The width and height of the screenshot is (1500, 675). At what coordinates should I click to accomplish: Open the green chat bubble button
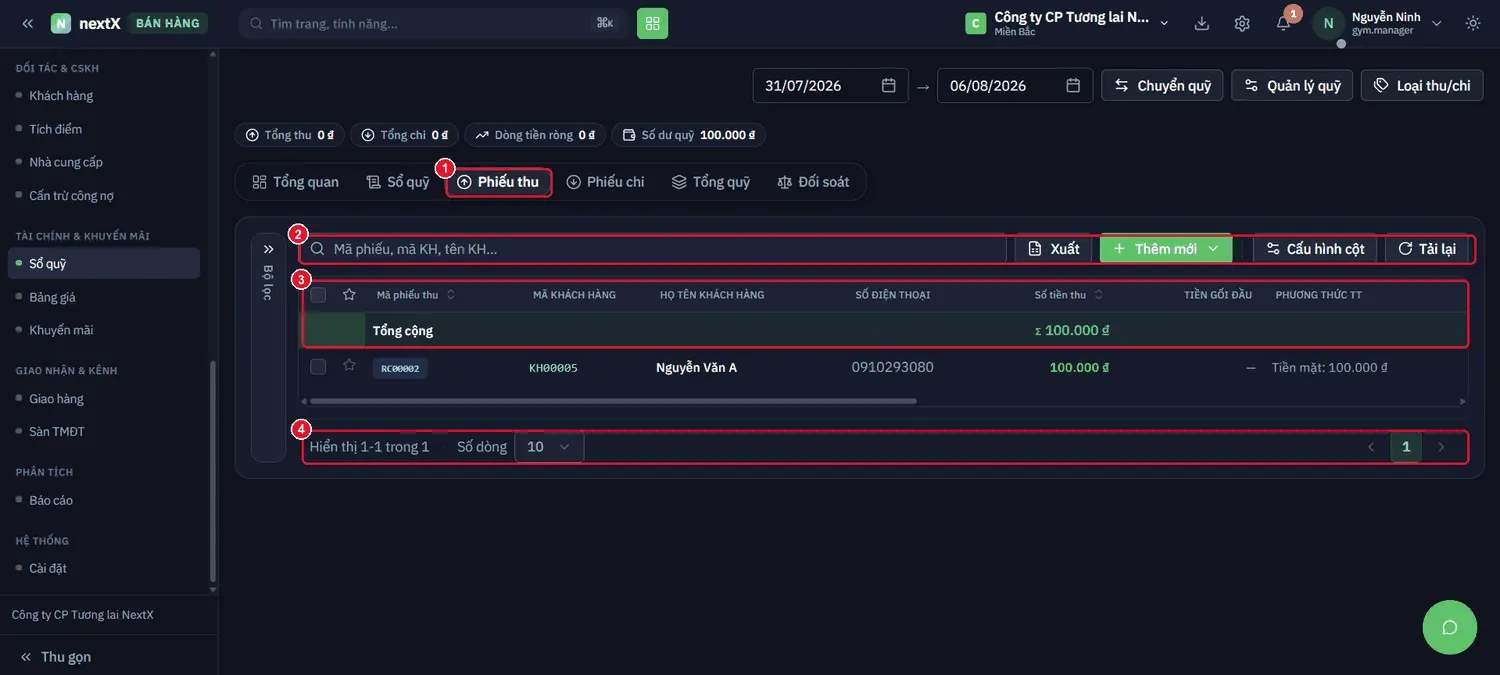click(x=1450, y=627)
